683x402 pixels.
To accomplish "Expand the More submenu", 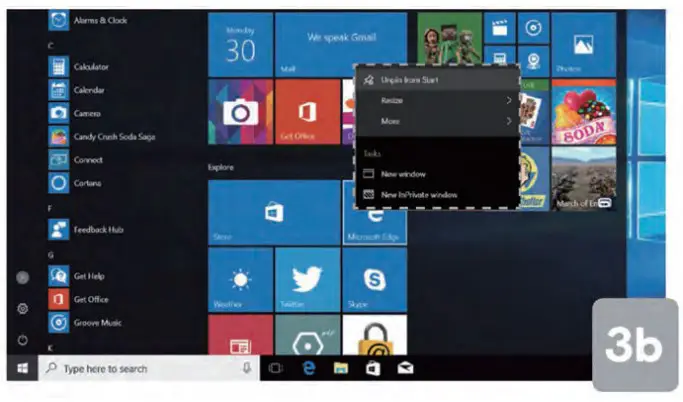I will 438,121.
